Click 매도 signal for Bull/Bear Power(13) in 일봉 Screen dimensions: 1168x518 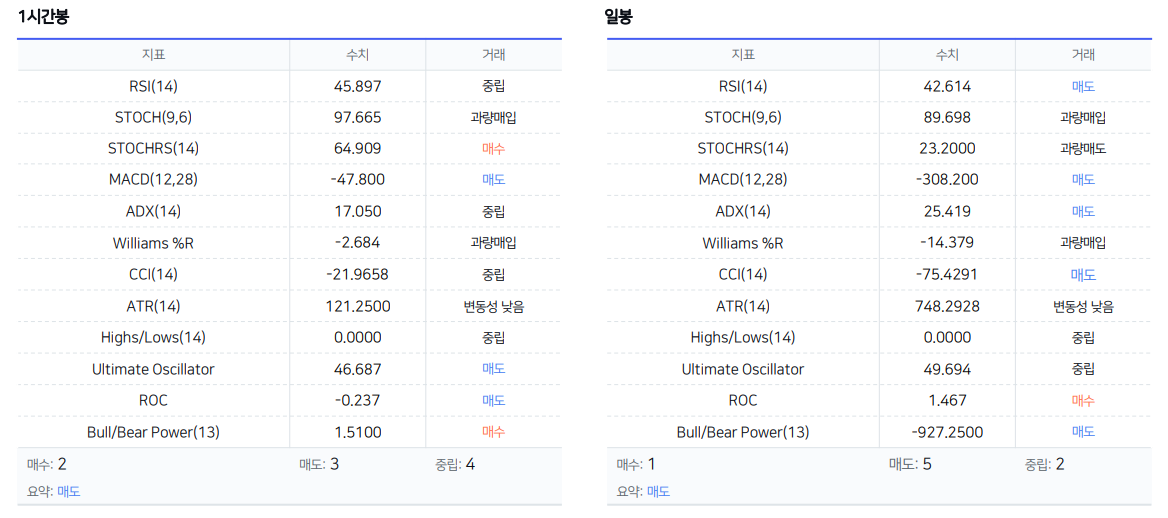click(1083, 432)
